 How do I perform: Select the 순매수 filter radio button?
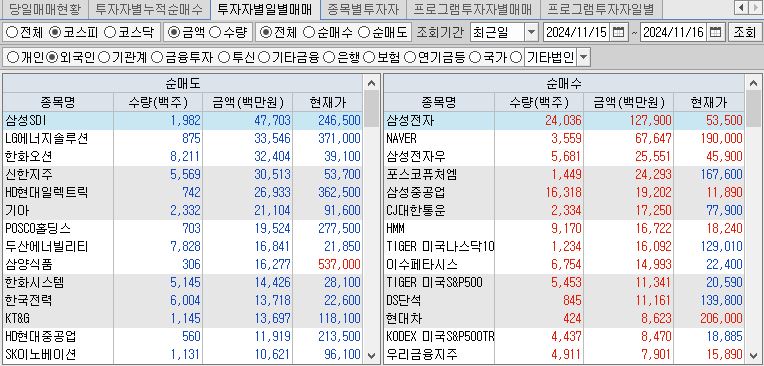309,33
